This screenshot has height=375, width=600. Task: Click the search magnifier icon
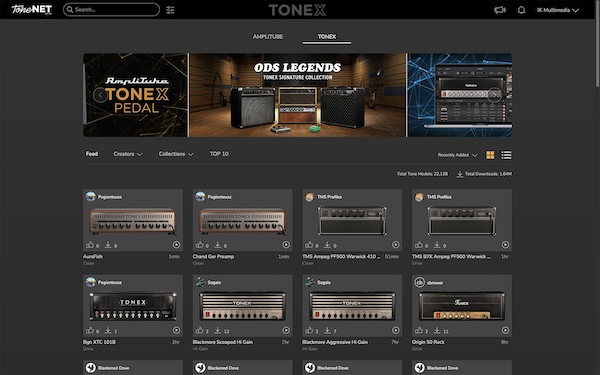point(70,10)
